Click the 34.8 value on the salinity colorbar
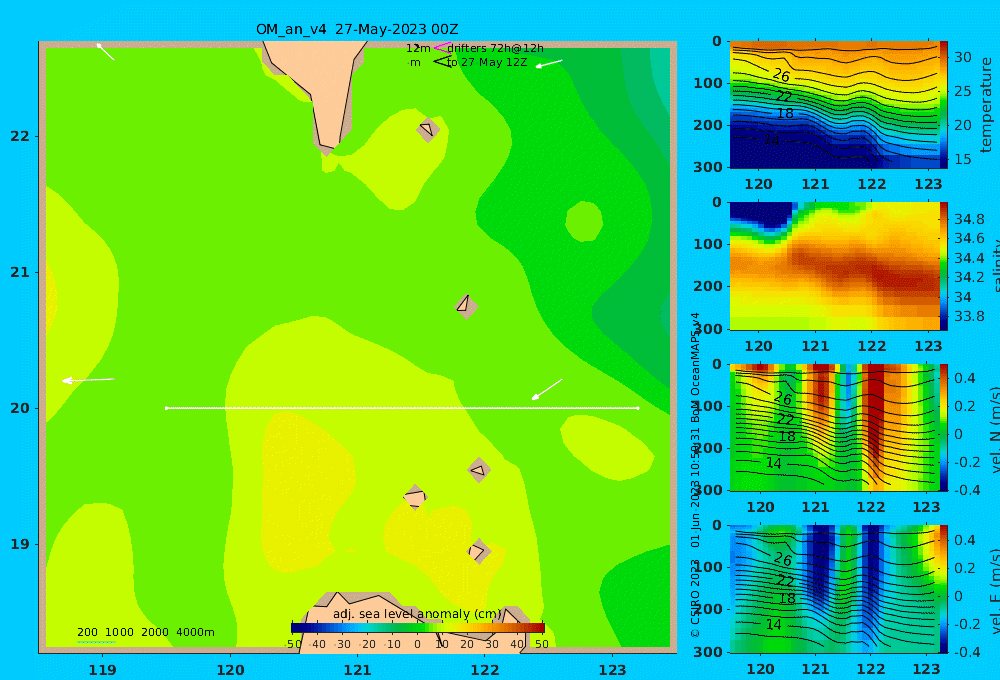This screenshot has height=680, width=1000. (969, 219)
